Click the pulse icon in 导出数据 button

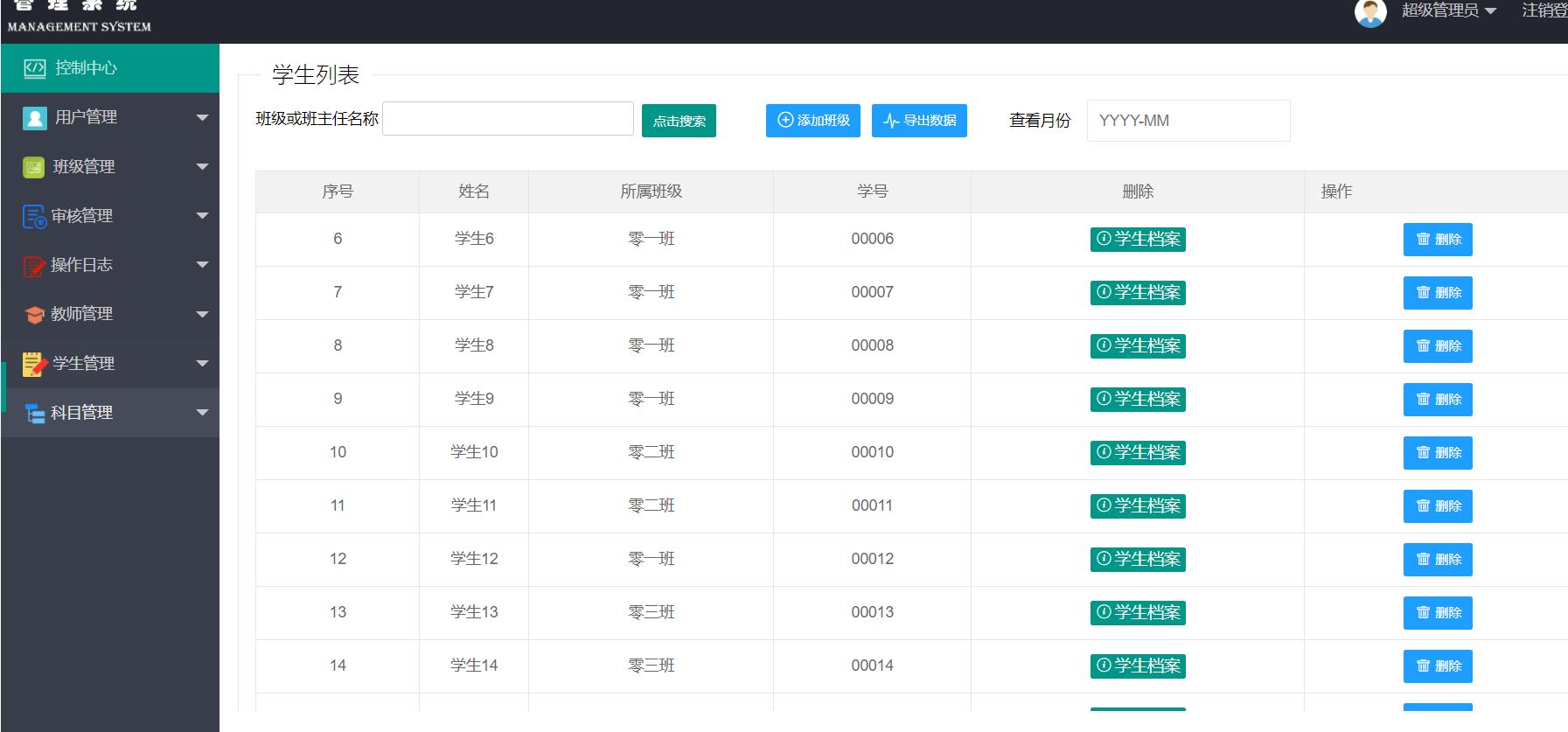point(891,121)
